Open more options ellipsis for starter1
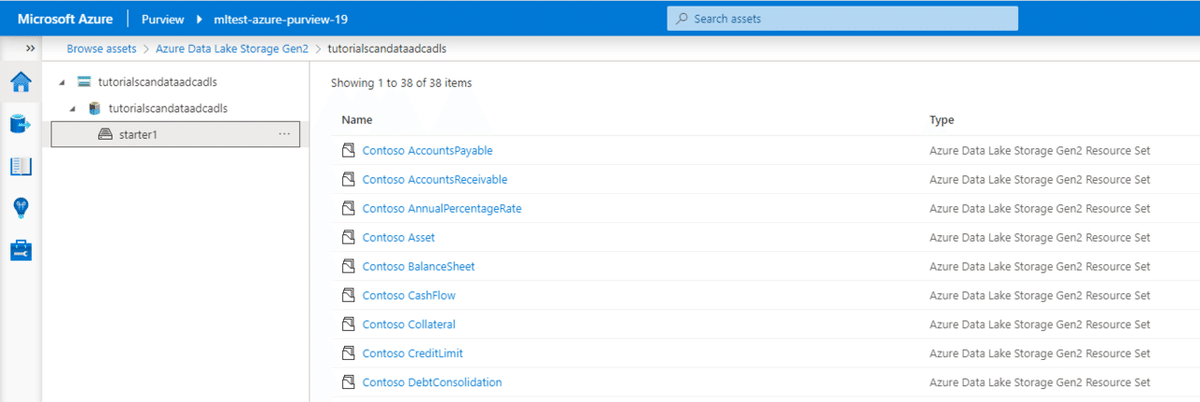Image resolution: width=1200 pixels, height=402 pixels. click(x=284, y=134)
